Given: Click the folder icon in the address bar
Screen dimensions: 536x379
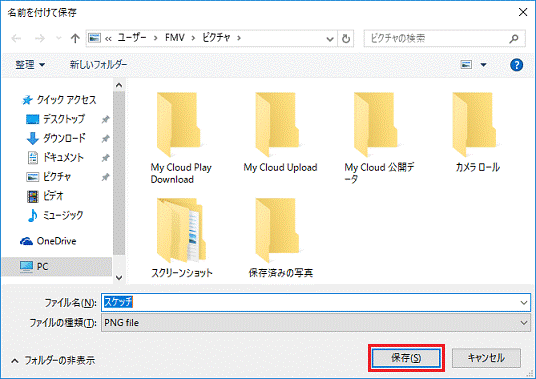Looking at the screenshot, I should tap(95, 38).
